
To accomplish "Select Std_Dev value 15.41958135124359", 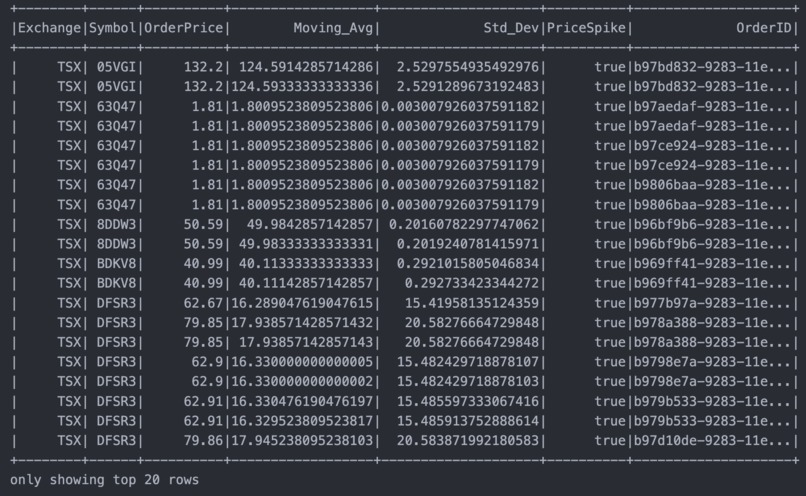I will click(472, 303).
